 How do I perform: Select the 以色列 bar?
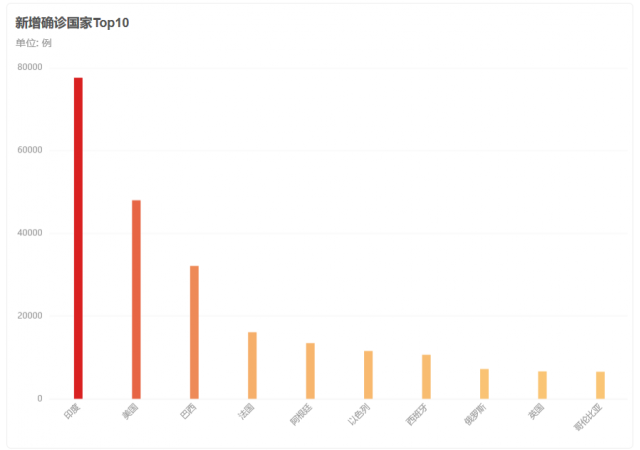pos(368,375)
